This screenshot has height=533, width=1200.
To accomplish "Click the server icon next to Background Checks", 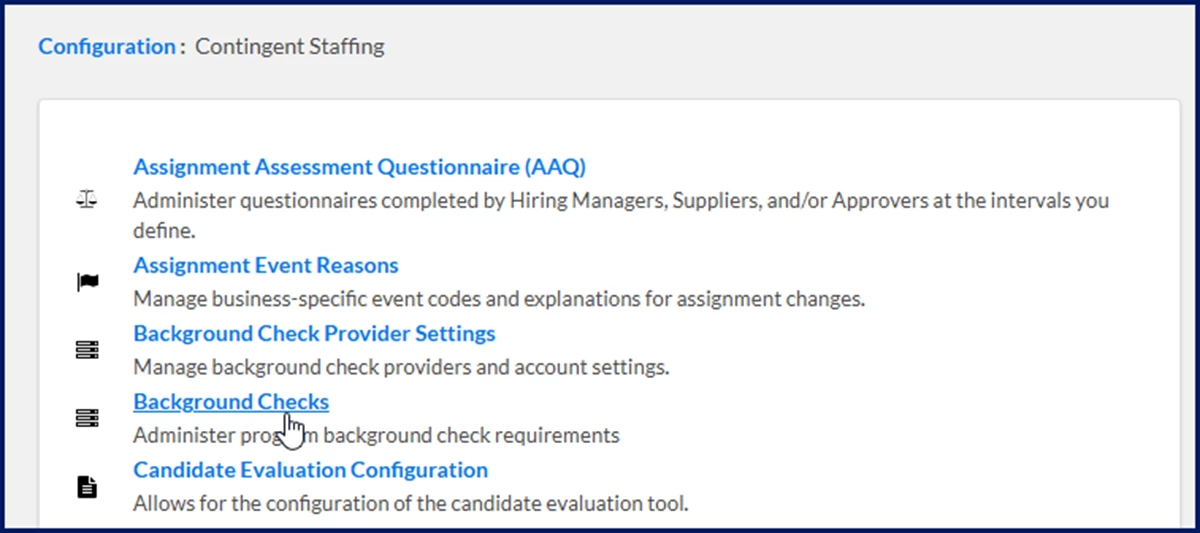I will click(88, 419).
